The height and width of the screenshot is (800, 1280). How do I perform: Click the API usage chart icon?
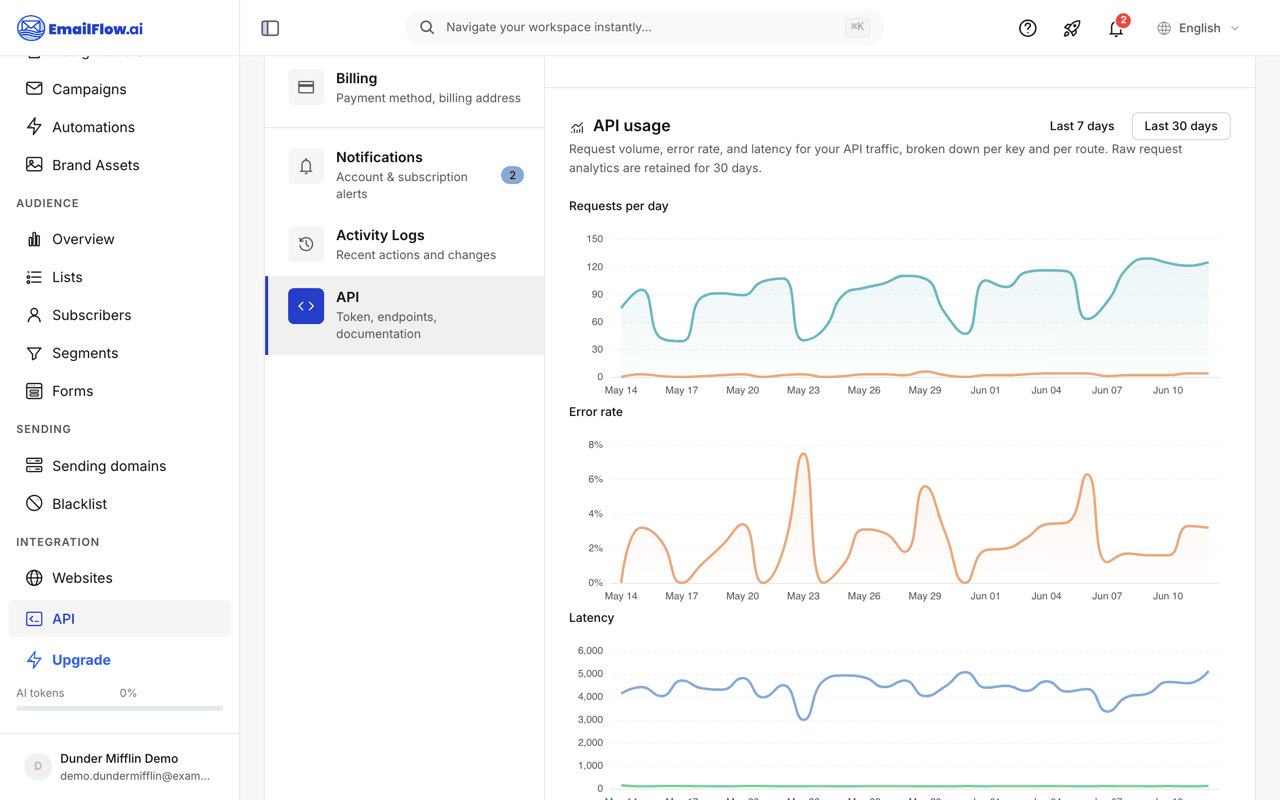coord(577,127)
